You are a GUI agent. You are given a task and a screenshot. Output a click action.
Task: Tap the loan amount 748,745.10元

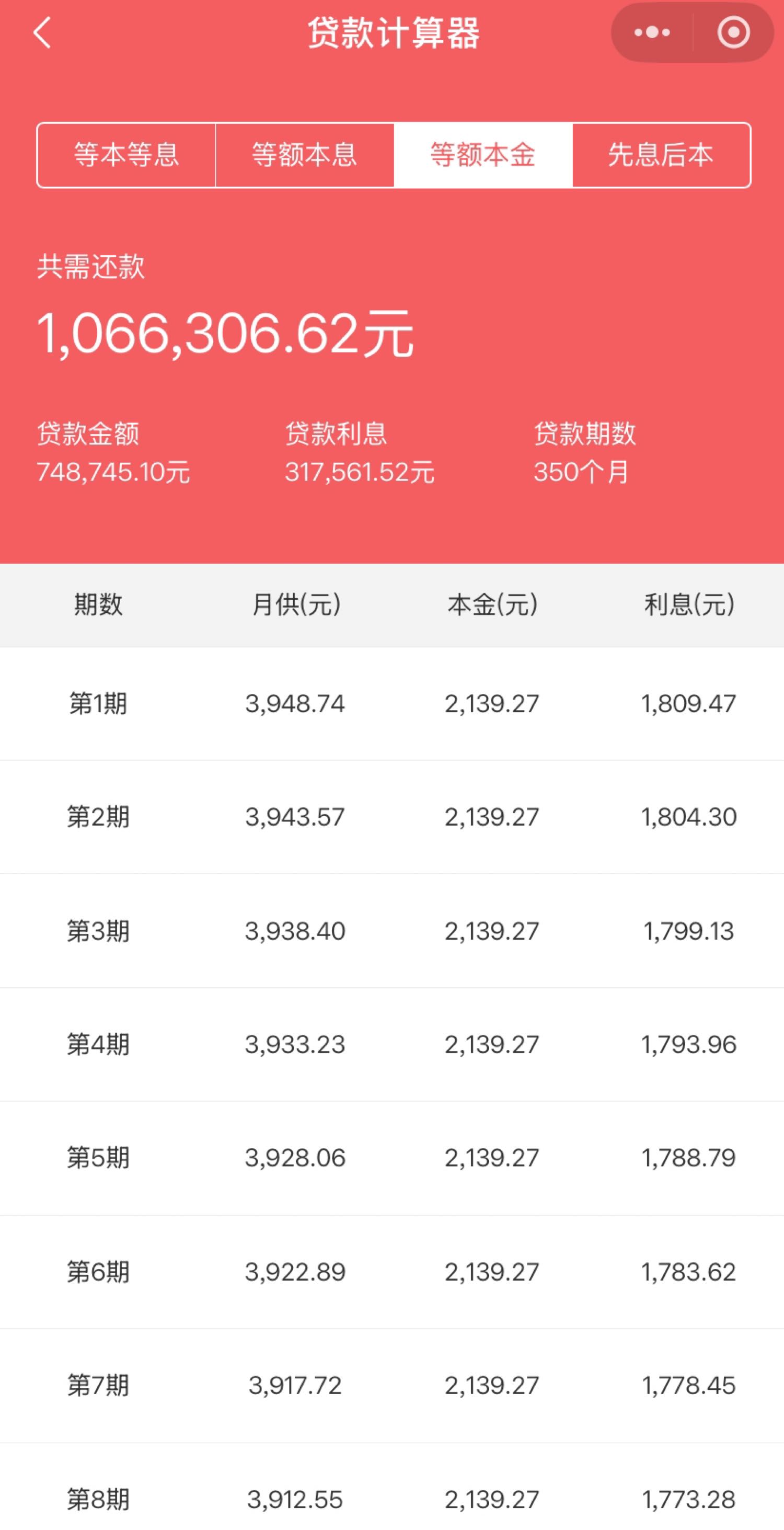[x=113, y=472]
